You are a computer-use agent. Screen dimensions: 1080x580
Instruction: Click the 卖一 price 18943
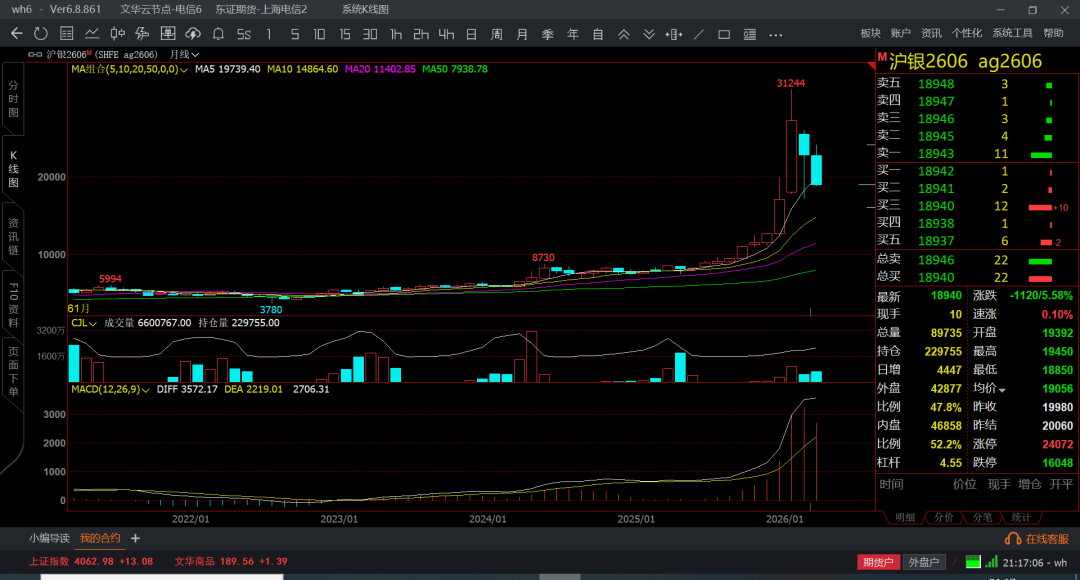[x=936, y=154]
